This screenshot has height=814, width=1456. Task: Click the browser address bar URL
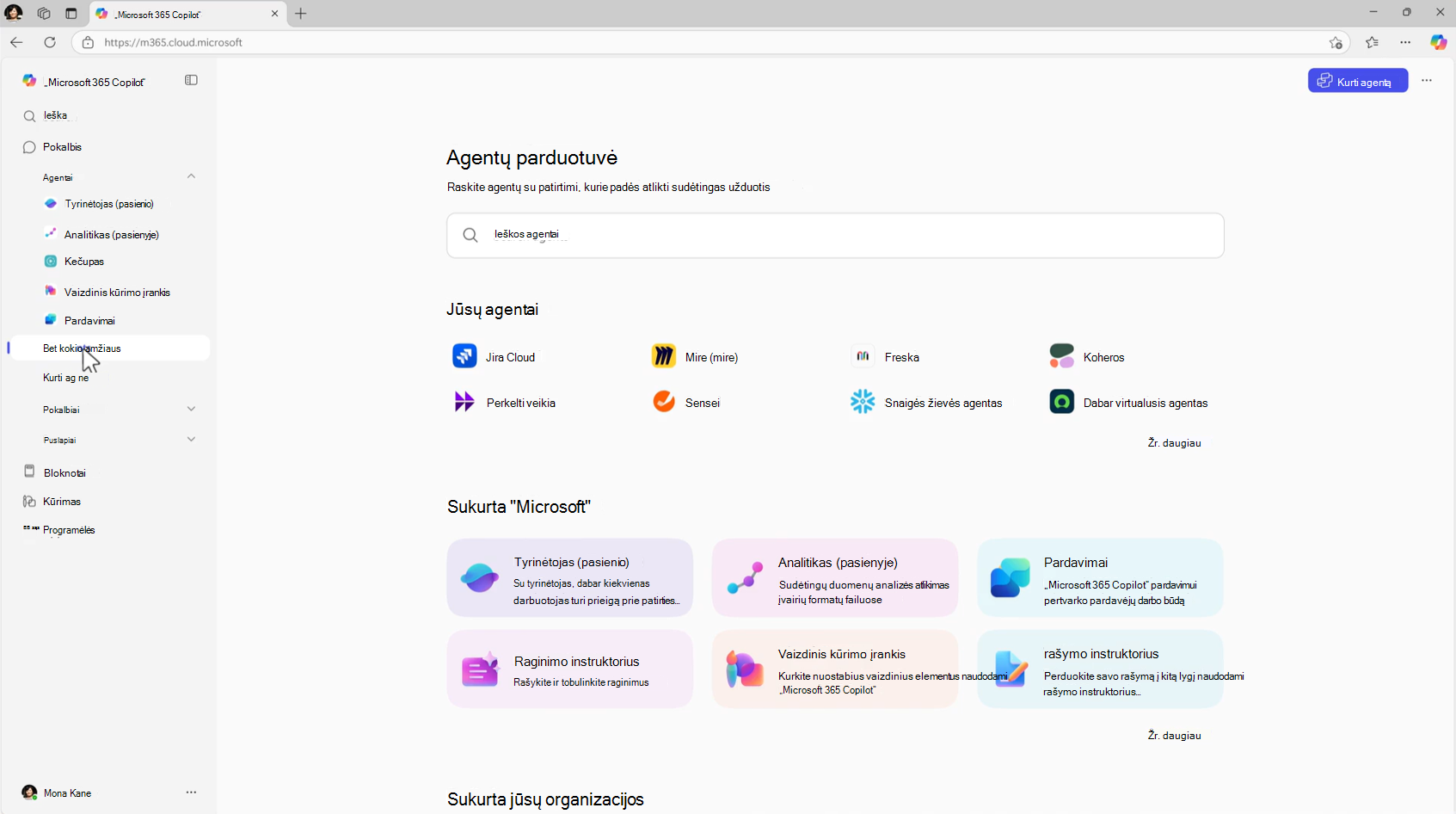174,42
